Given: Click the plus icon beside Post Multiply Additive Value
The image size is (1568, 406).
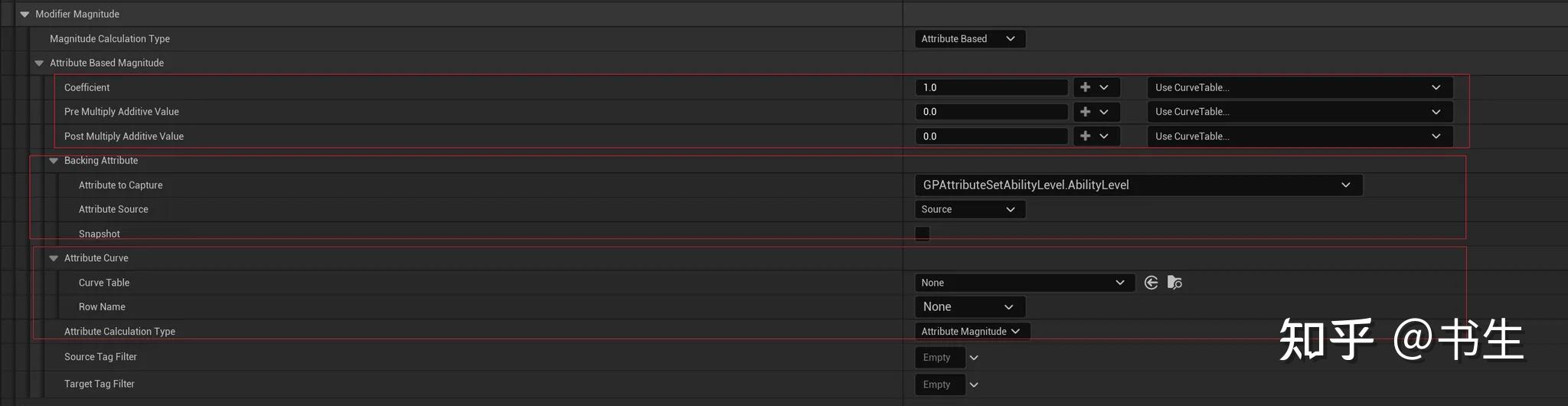Looking at the screenshot, I should point(1086,136).
